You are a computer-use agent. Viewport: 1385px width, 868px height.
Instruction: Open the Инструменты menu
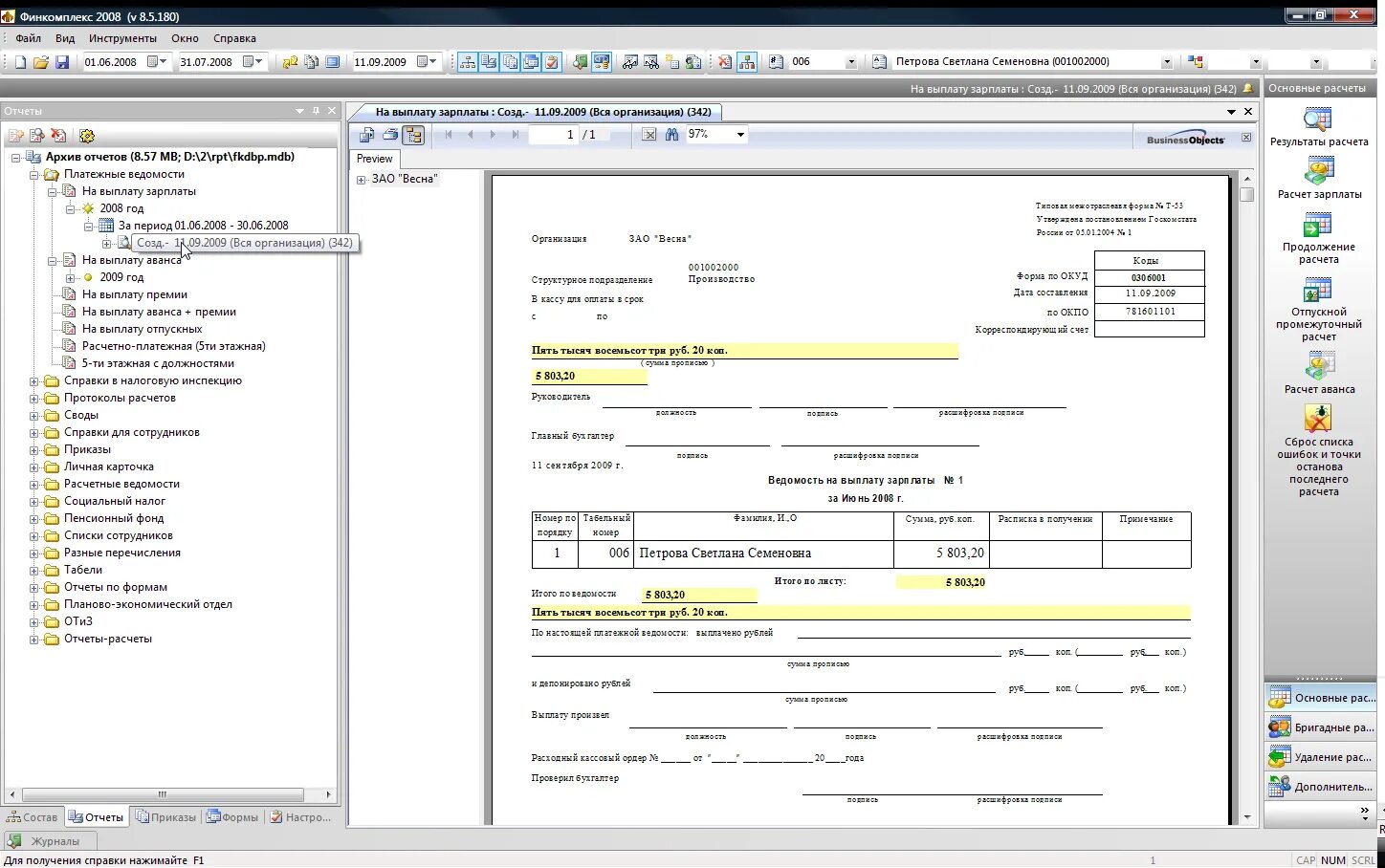coord(122,38)
